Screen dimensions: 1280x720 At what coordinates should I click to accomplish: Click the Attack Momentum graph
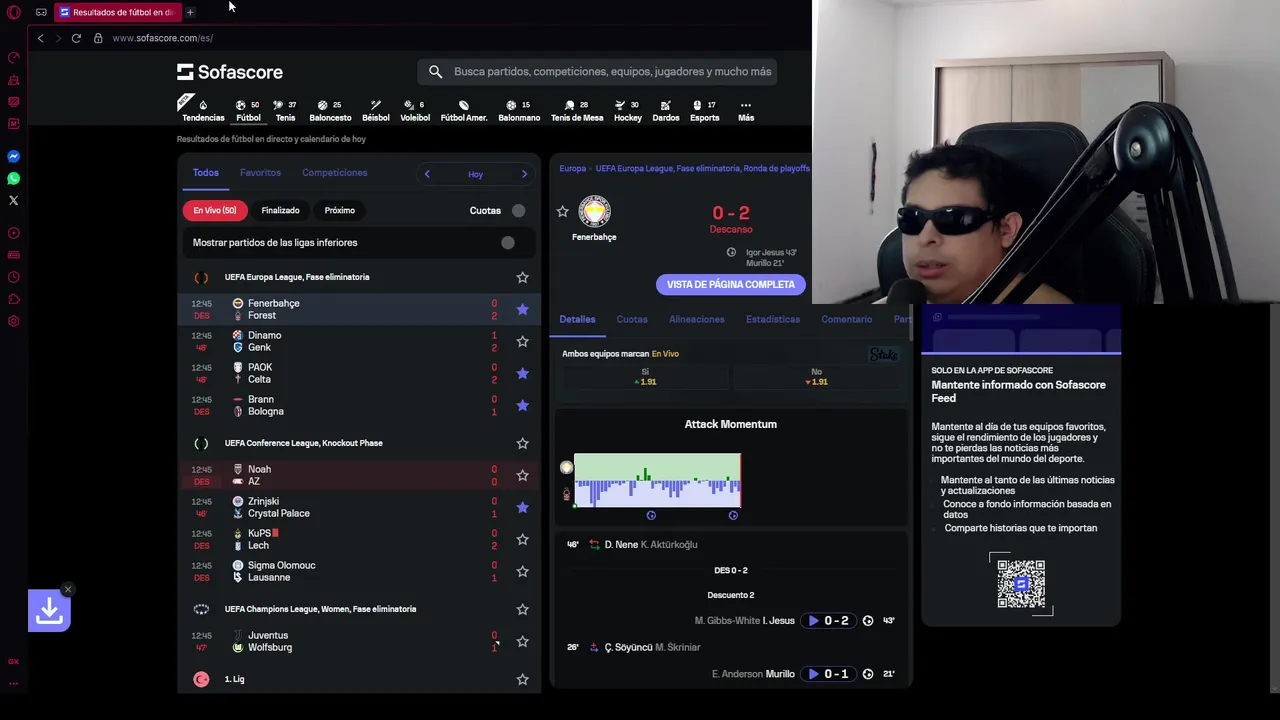[657, 481]
